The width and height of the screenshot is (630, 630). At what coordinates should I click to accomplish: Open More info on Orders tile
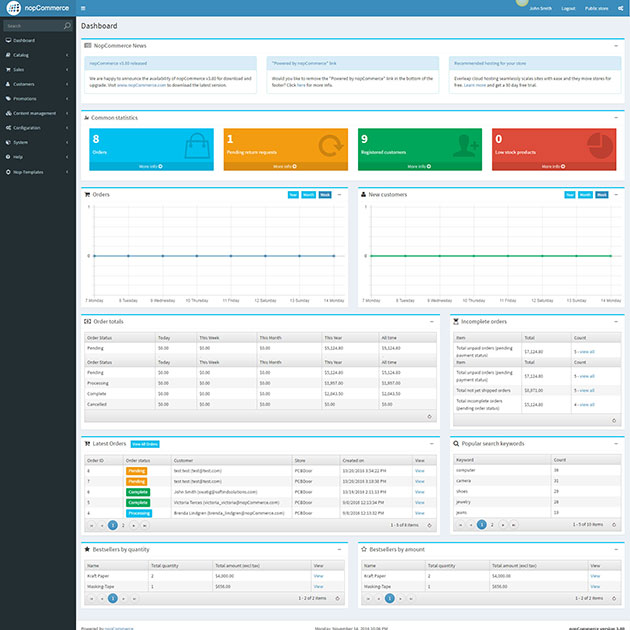click(x=151, y=166)
